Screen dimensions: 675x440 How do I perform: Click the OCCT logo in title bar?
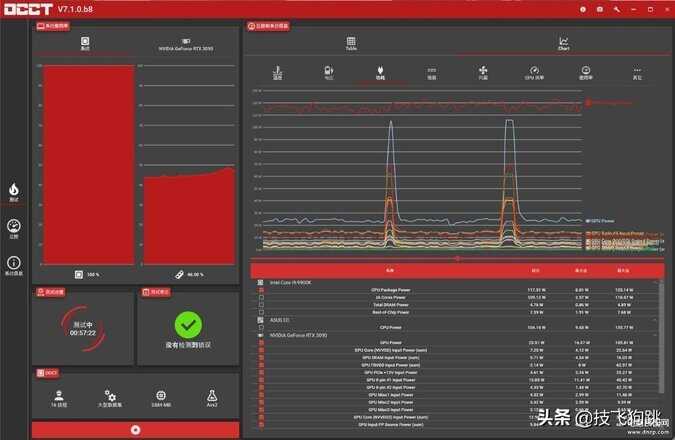click(28, 9)
